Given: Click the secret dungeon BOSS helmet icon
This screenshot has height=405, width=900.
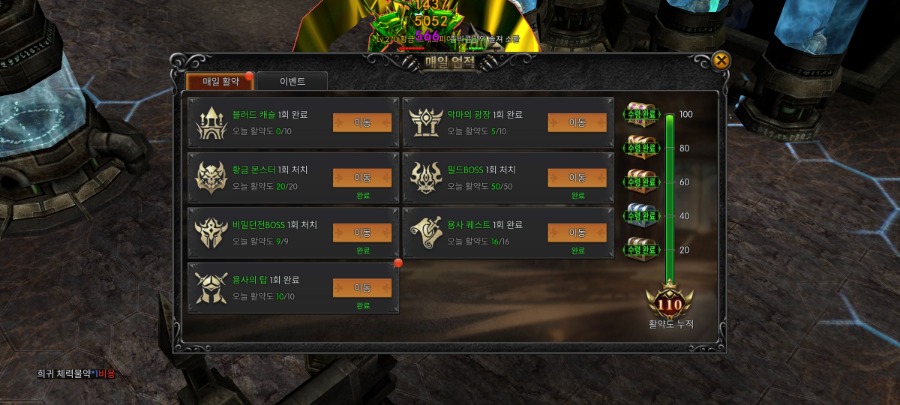Looking at the screenshot, I should [211, 233].
